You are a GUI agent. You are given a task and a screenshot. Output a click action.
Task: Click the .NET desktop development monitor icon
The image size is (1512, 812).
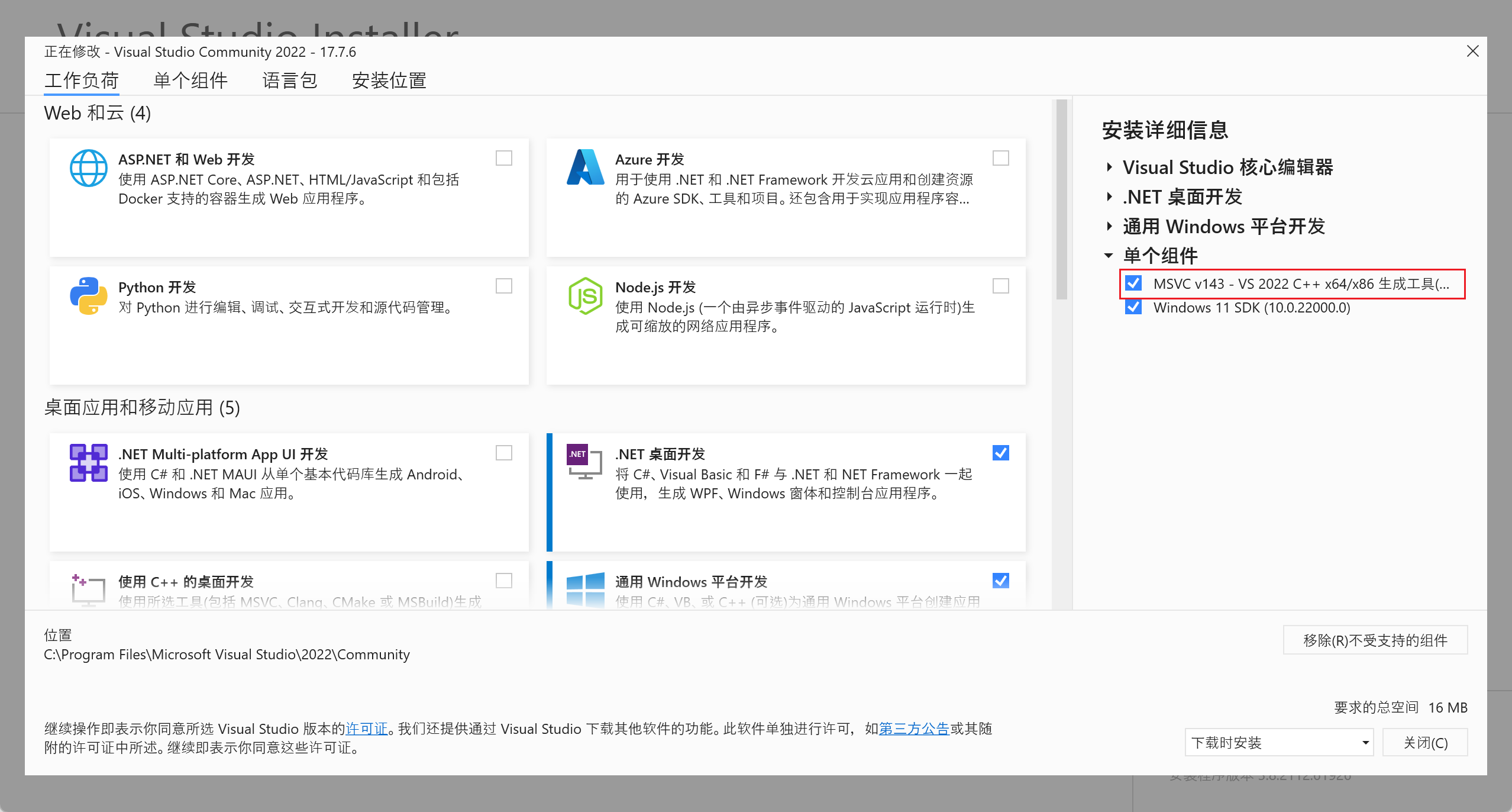coord(584,462)
